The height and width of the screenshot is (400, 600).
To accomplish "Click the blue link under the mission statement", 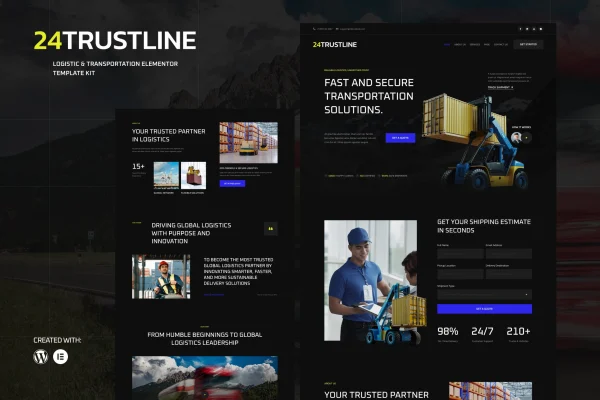I will click(214, 295).
